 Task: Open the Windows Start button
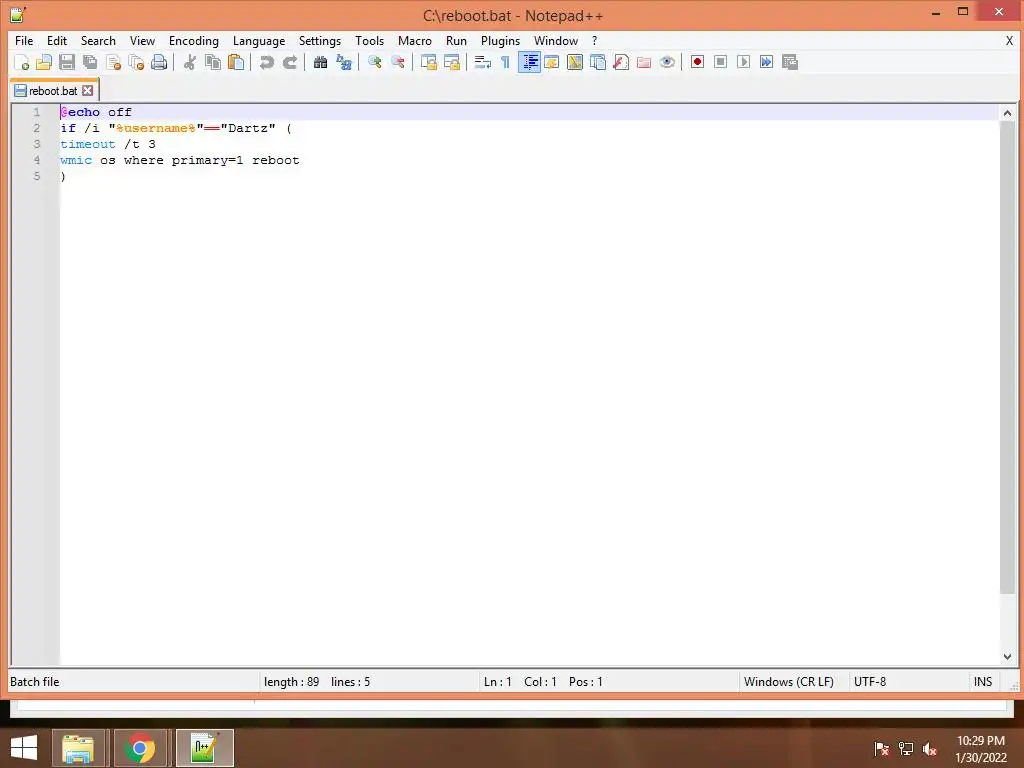pyautogui.click(x=24, y=748)
